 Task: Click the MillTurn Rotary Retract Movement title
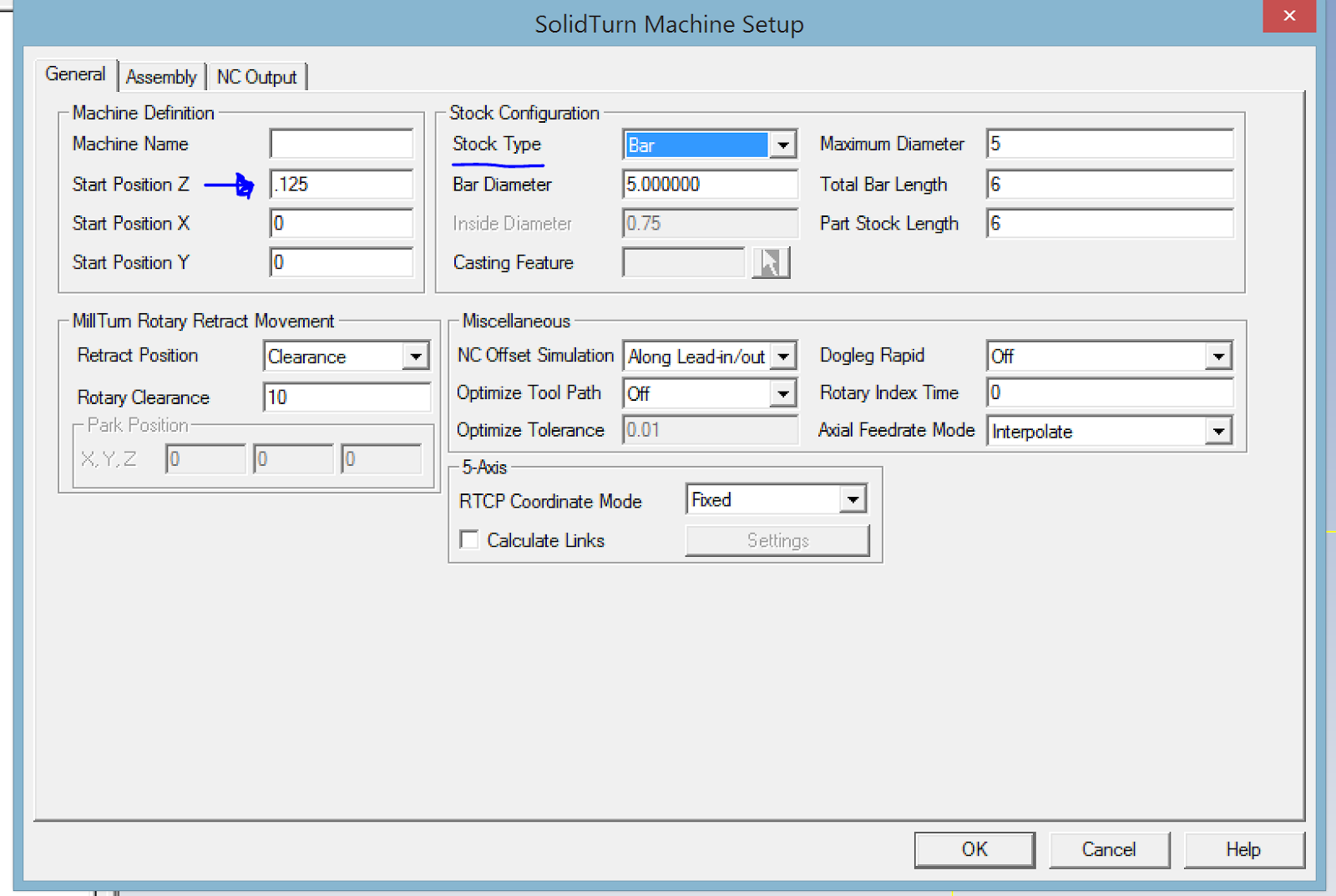click(x=203, y=321)
